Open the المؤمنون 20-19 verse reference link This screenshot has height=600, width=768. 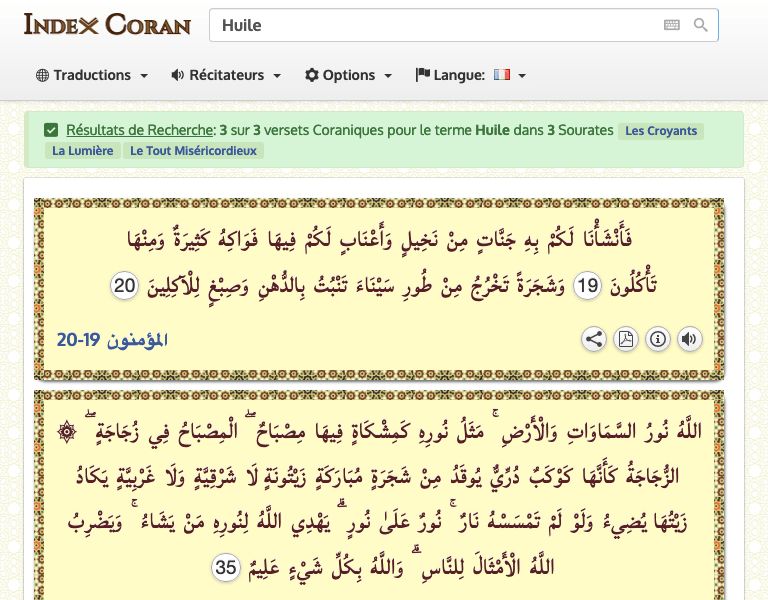(x=112, y=339)
